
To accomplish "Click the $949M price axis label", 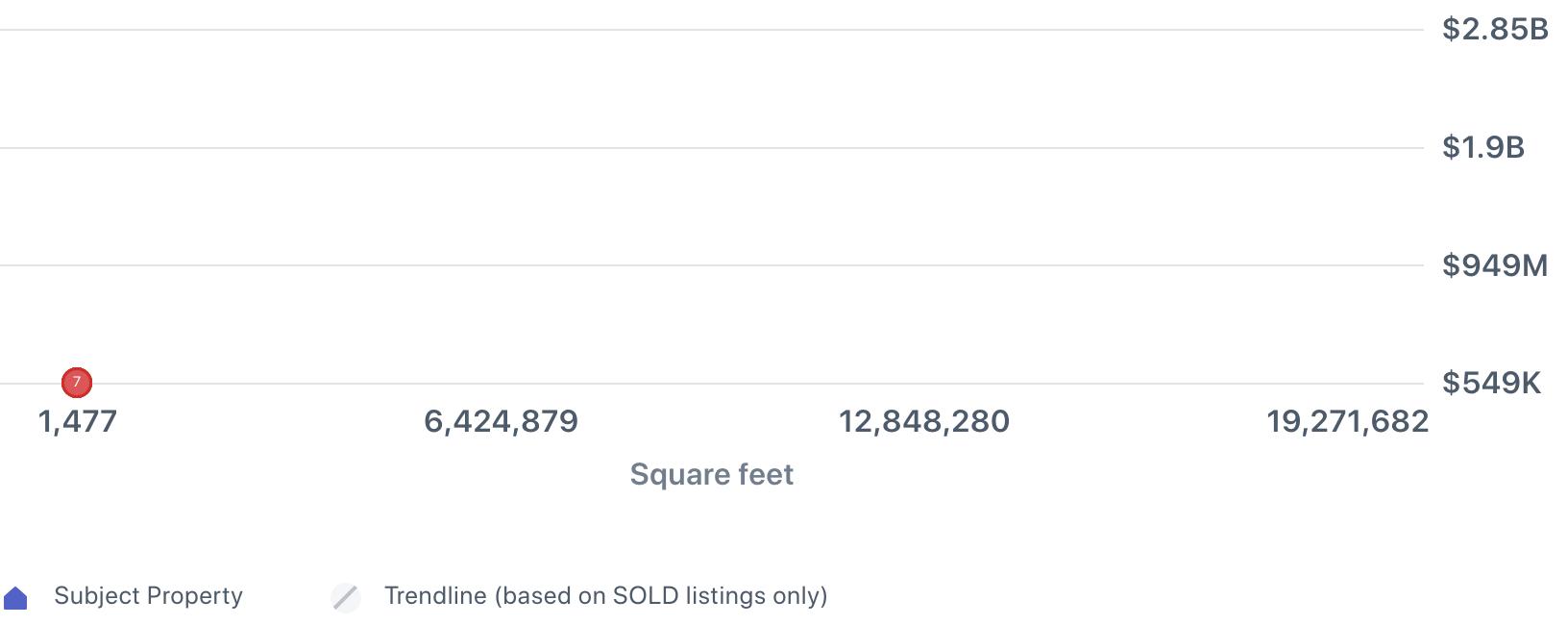I will pos(1494,265).
